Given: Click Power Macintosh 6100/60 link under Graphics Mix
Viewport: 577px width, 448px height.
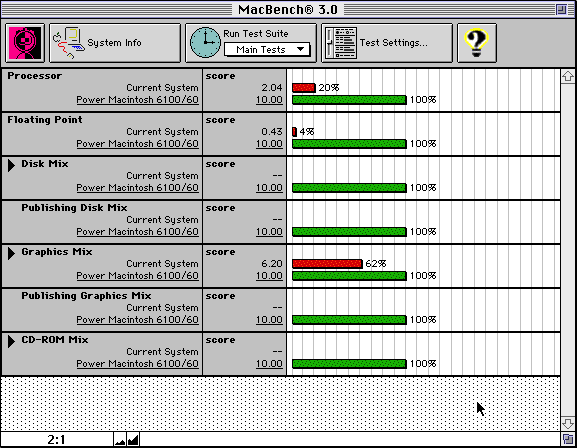Looking at the screenshot, I should click(137, 276).
